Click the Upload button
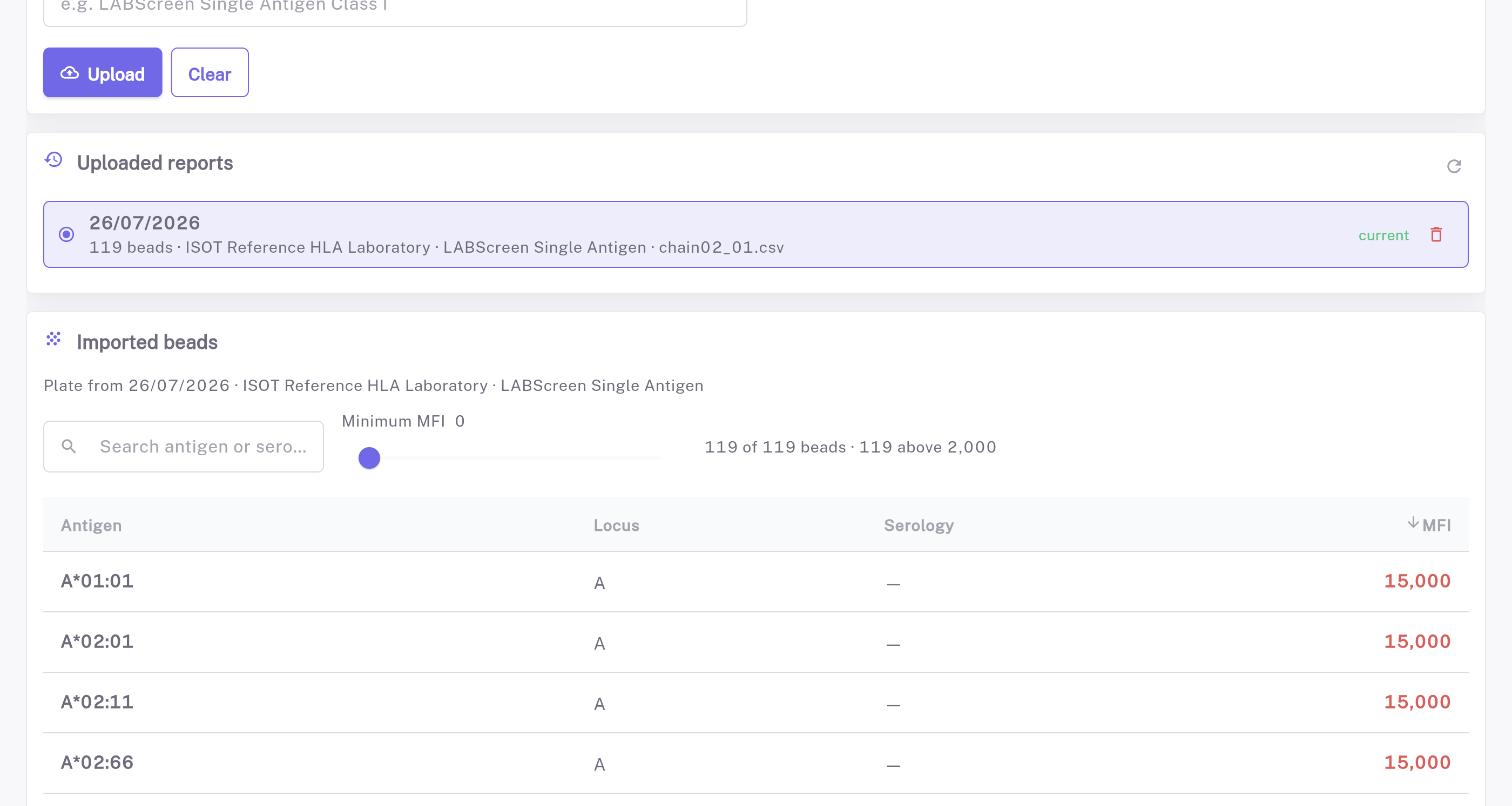The image size is (1512, 806). (102, 73)
